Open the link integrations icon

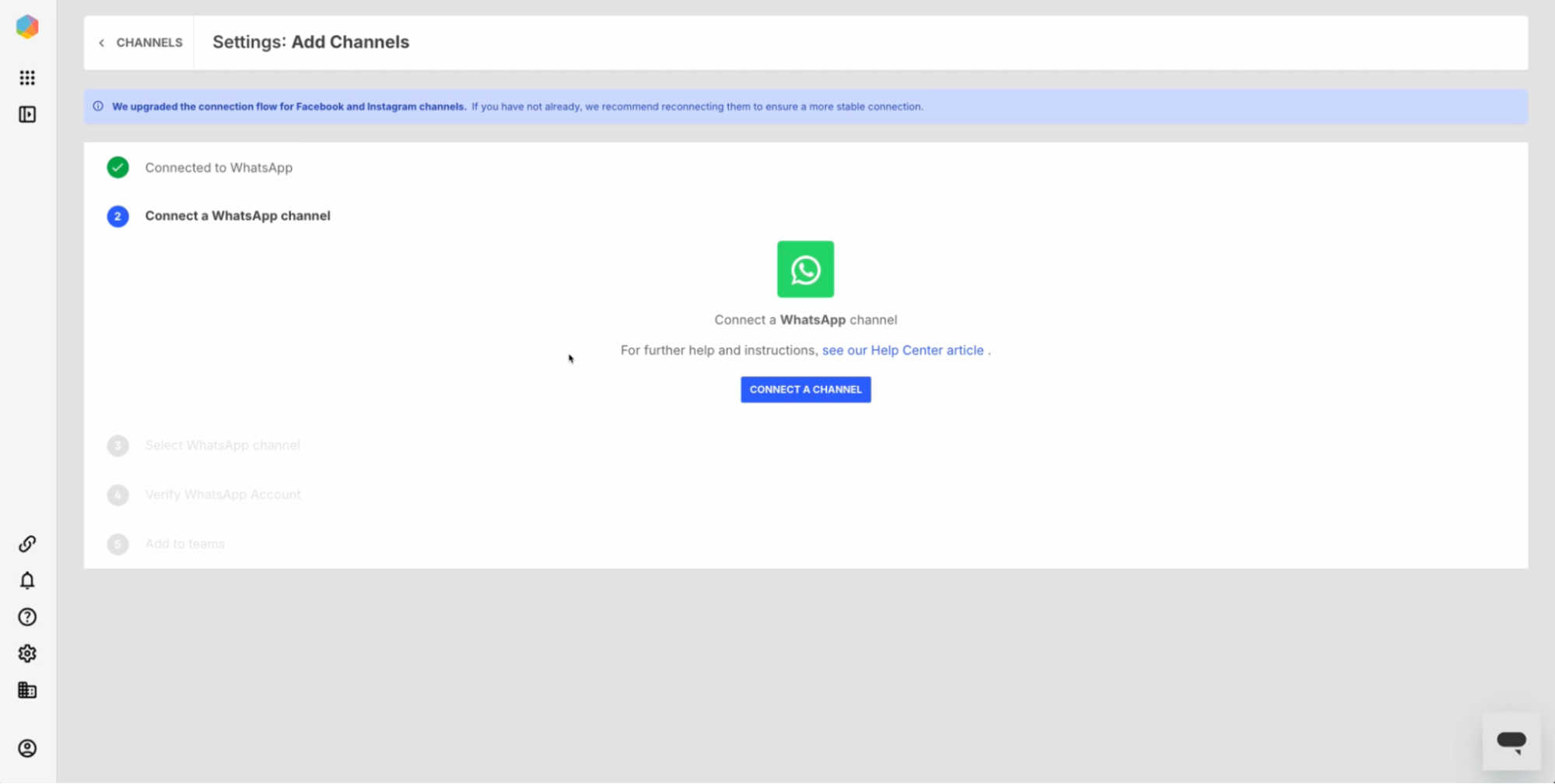point(27,544)
